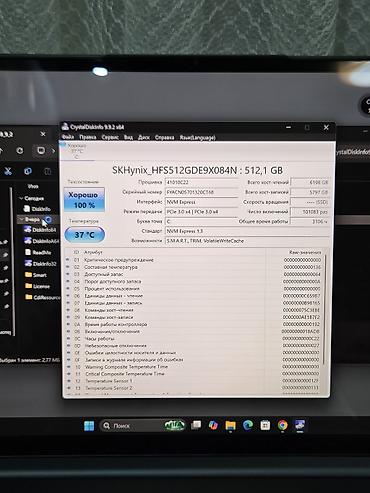Screen dimensions: 370x493
Task: Collapse the Вчера group in Explorer
Action: (22, 219)
